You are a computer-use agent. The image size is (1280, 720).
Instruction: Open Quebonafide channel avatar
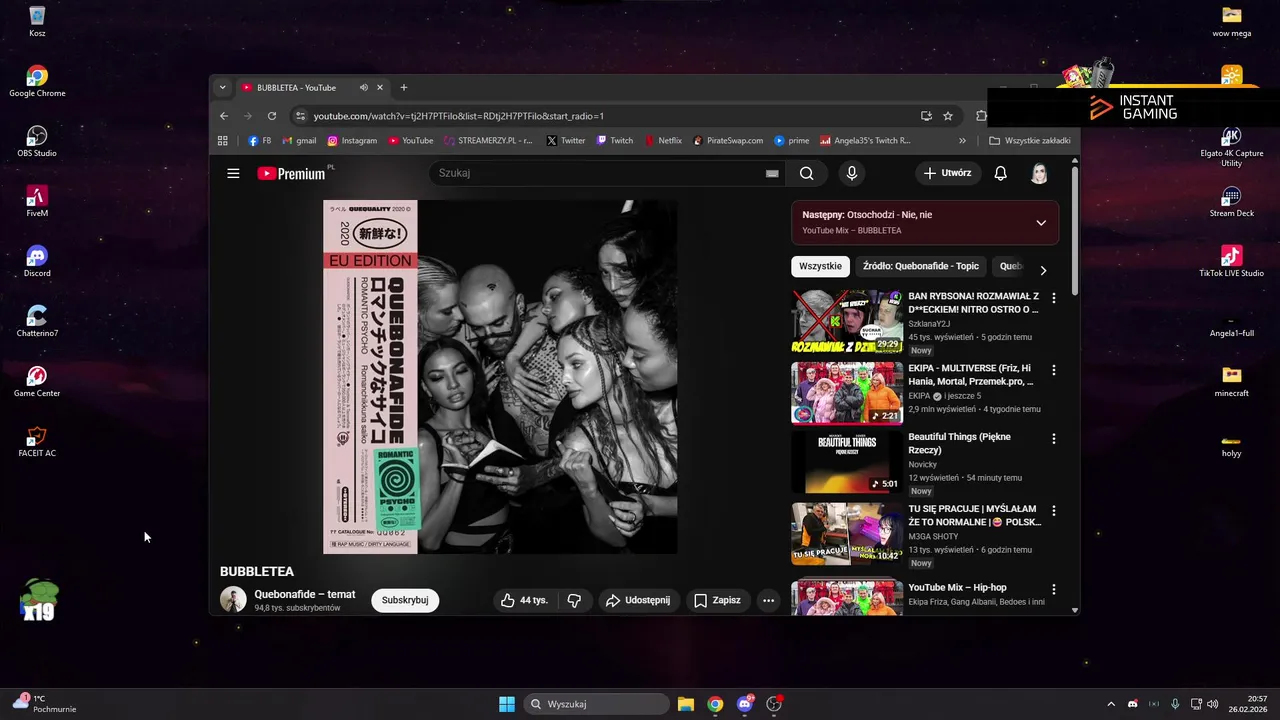point(233,600)
